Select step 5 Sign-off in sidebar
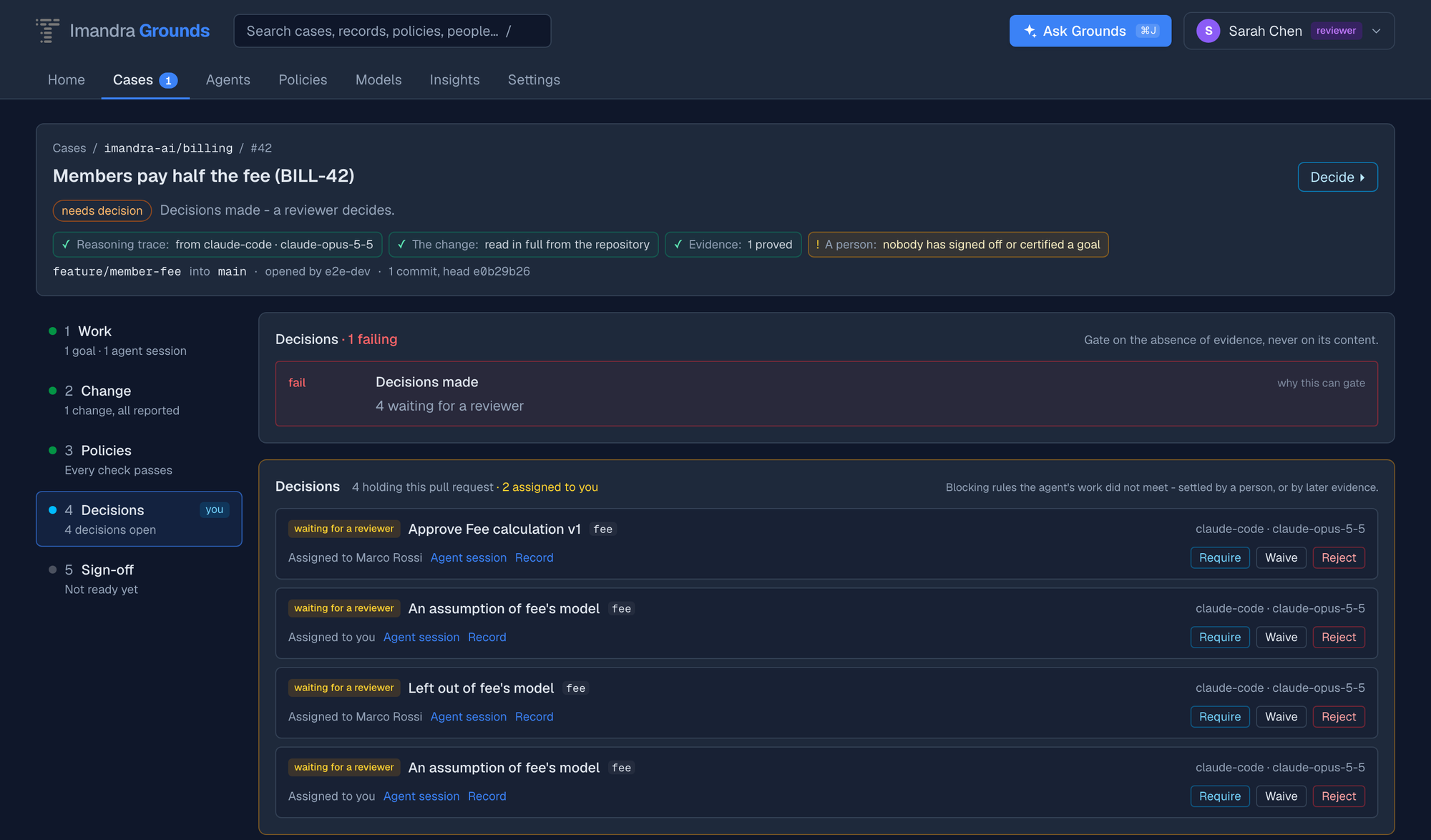1431x840 pixels. (139, 579)
